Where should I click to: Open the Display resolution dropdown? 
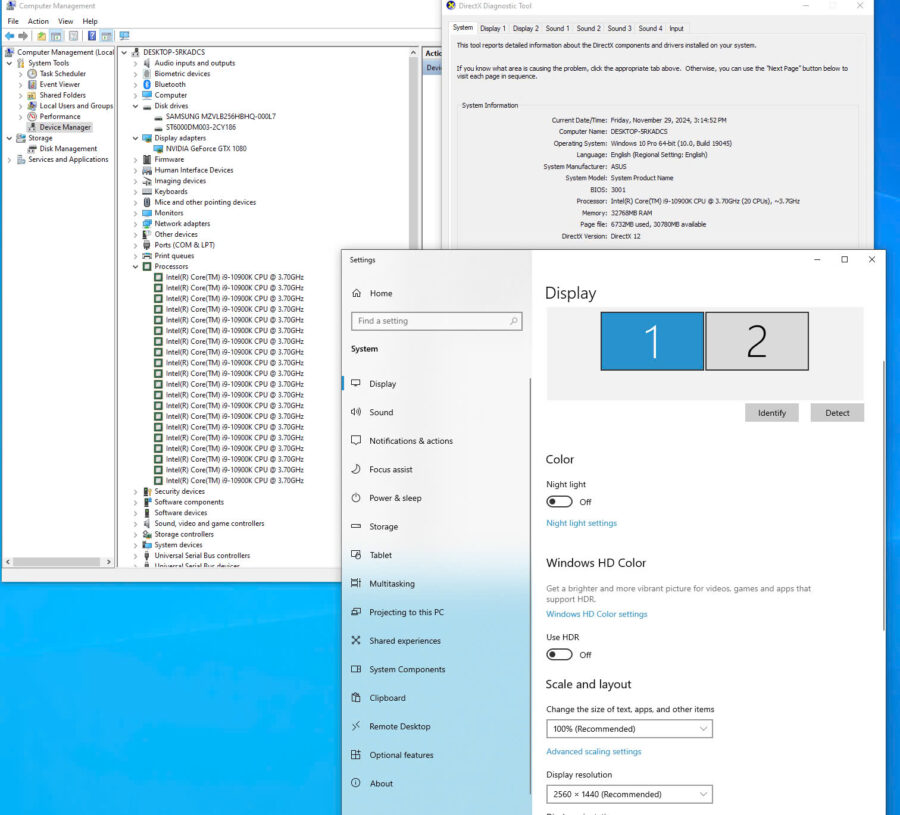pyautogui.click(x=629, y=794)
